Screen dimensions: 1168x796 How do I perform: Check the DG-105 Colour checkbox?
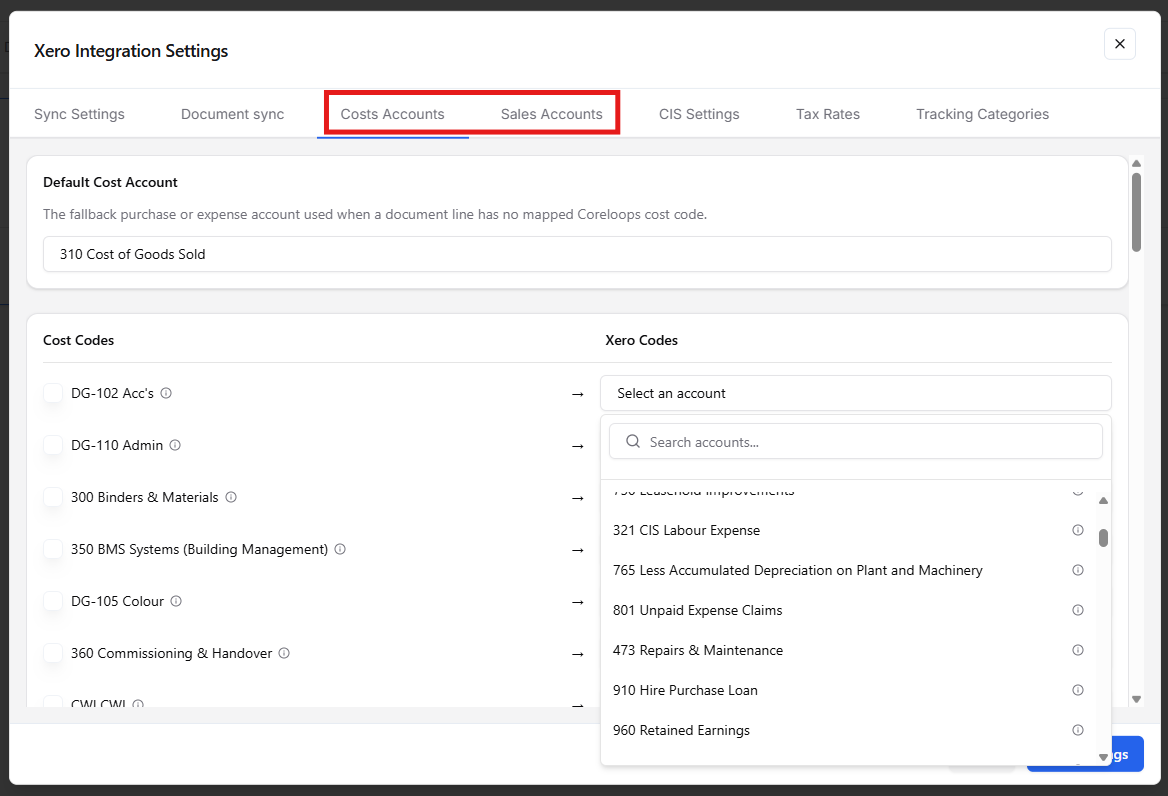(53, 601)
